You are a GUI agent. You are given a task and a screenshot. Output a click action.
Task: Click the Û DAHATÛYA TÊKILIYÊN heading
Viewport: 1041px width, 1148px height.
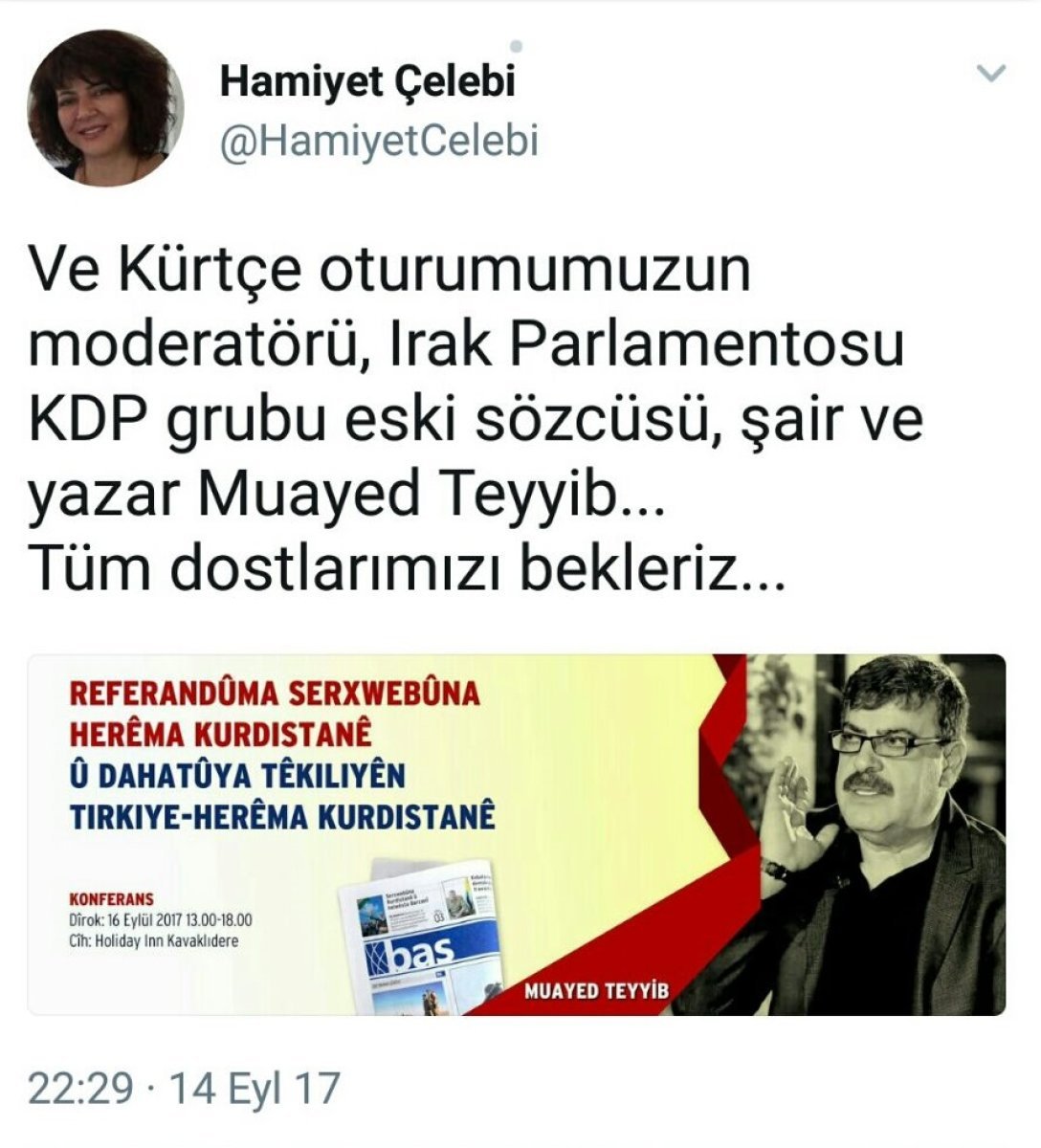238,776
